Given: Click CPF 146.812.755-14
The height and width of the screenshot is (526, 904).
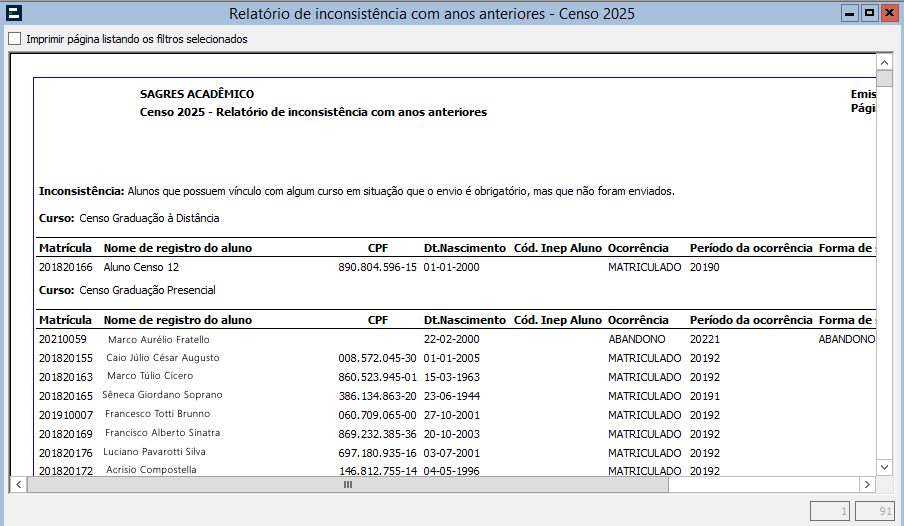Looking at the screenshot, I should (378, 471).
